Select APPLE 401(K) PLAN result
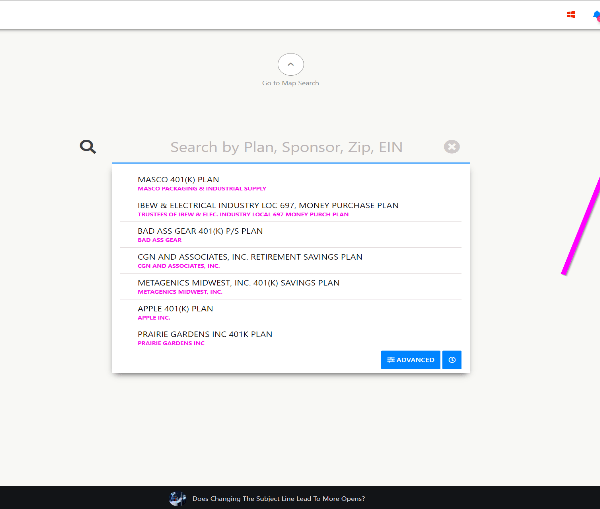This screenshot has height=509, width=600. pos(175,309)
